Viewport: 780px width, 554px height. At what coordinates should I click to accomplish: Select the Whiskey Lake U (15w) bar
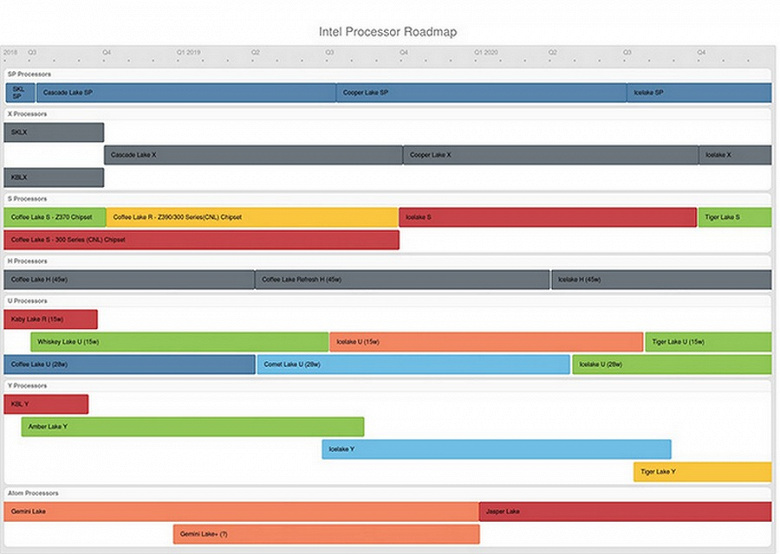(180, 342)
